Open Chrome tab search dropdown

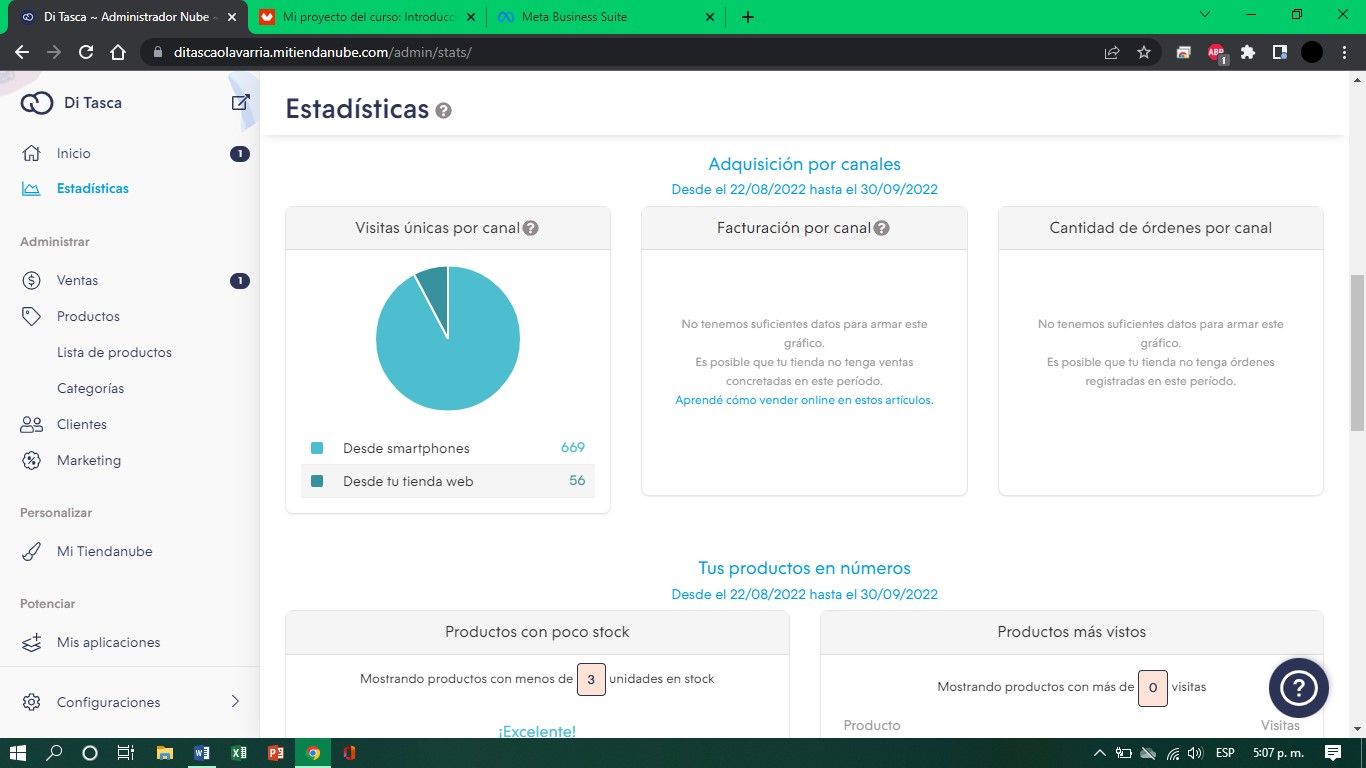(1205, 16)
